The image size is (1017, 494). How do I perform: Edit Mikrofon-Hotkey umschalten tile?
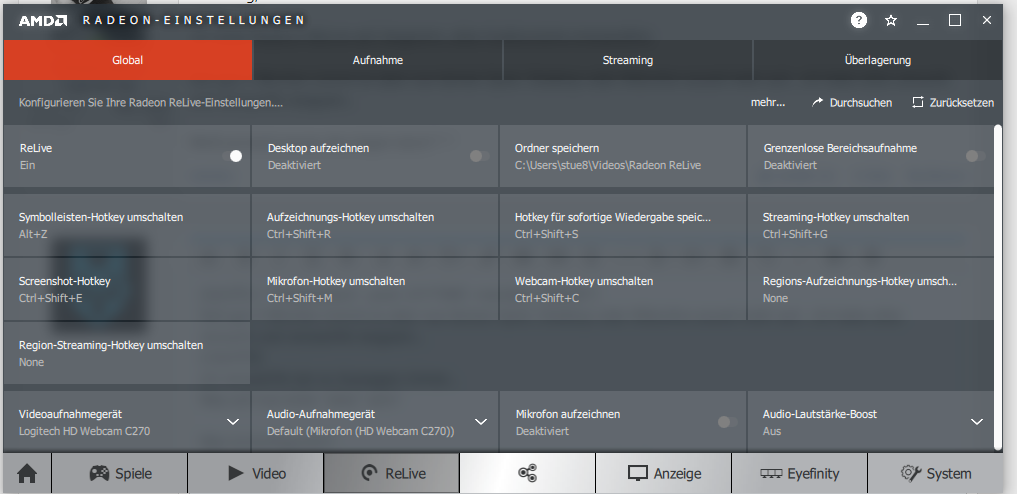(375, 289)
